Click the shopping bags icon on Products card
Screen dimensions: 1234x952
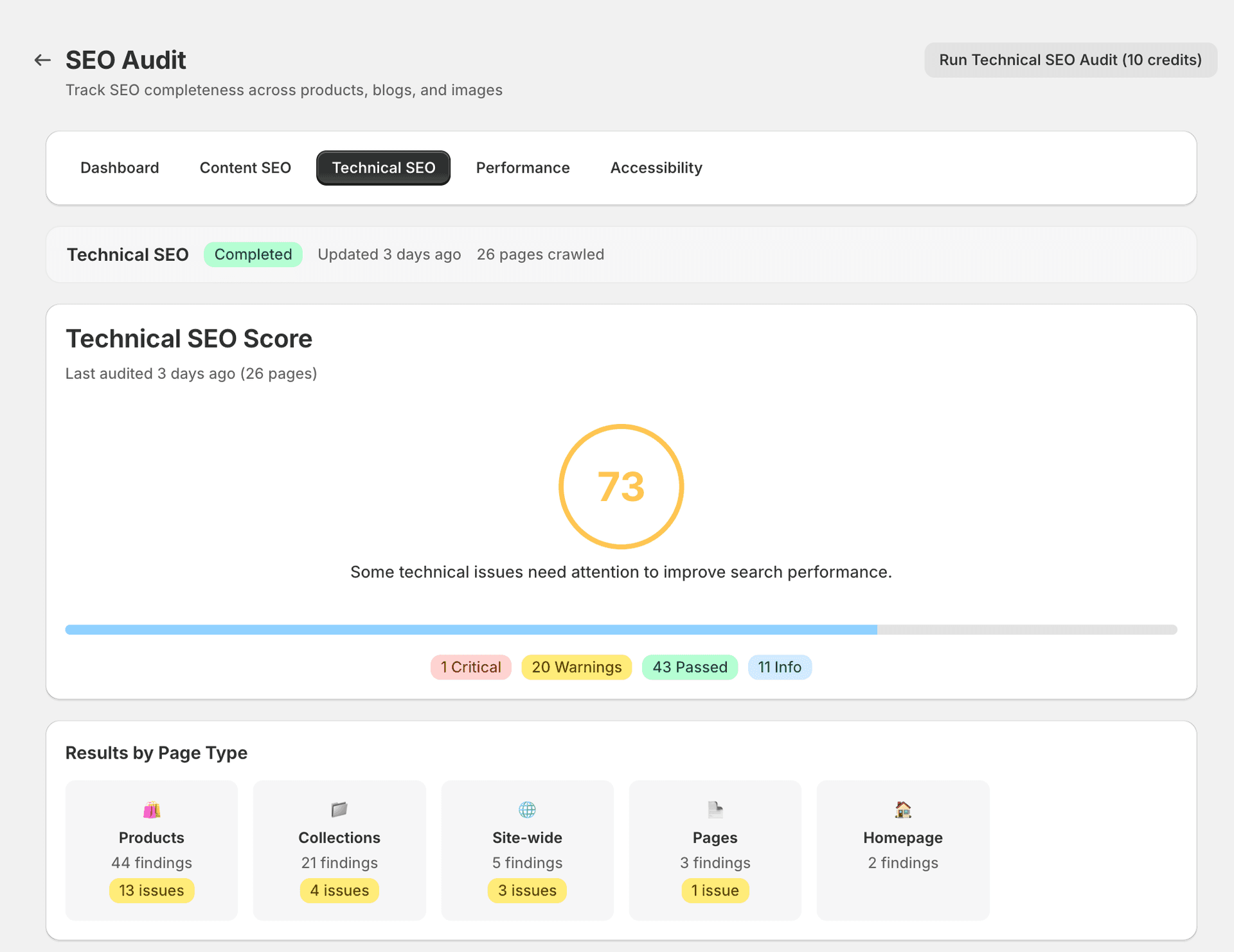(x=151, y=809)
